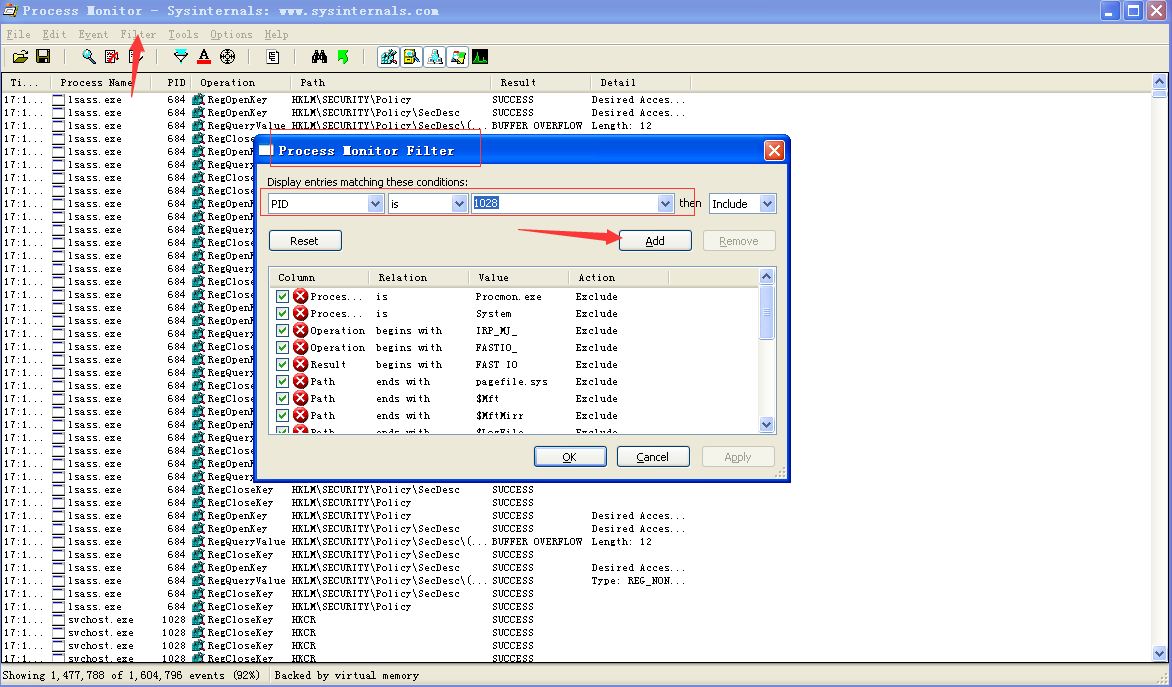This screenshot has height=687, width=1172.
Task: Click the Operation column header in the main window
Action: tap(241, 82)
